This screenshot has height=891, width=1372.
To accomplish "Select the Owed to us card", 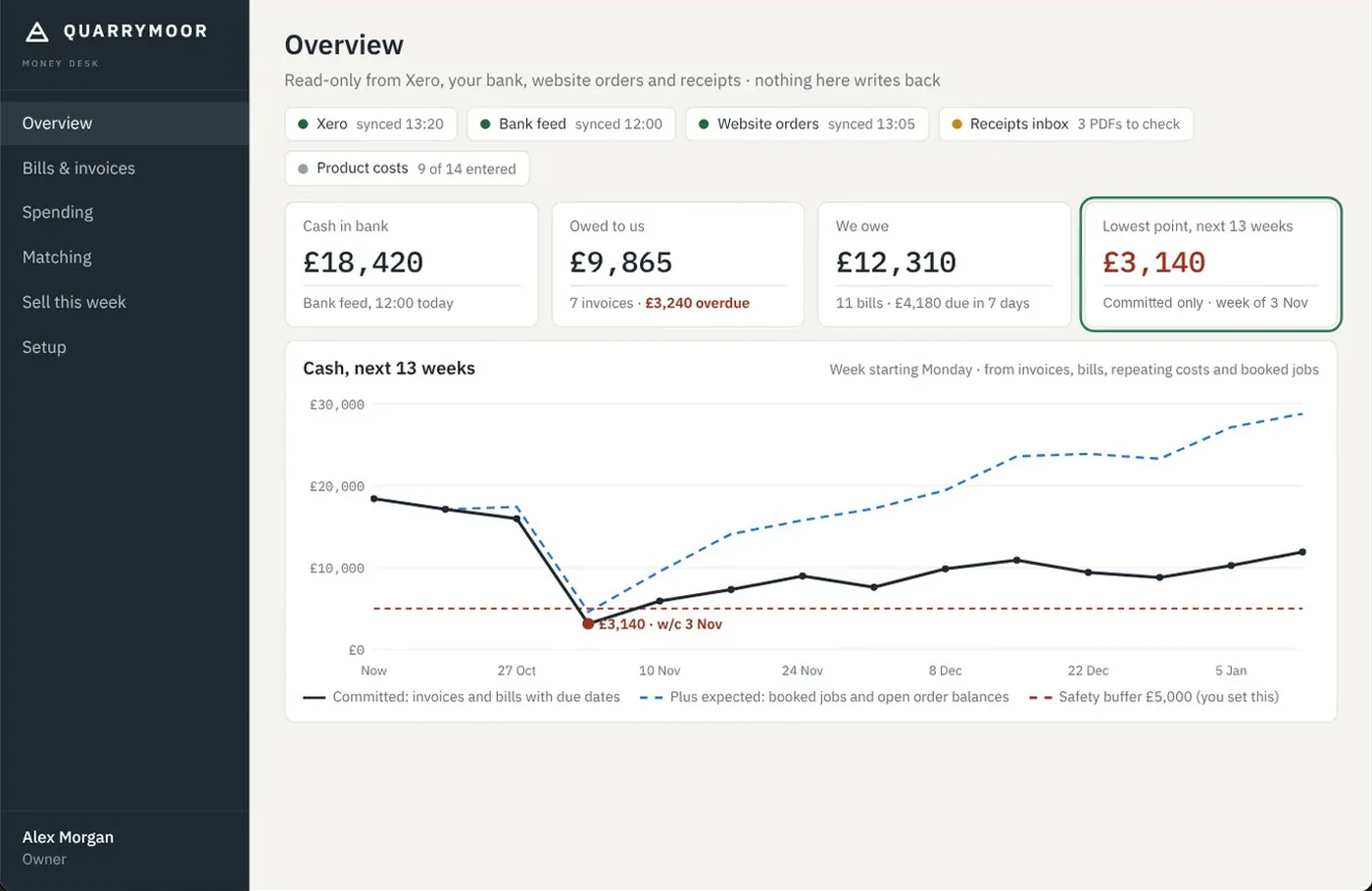I will (x=678, y=265).
